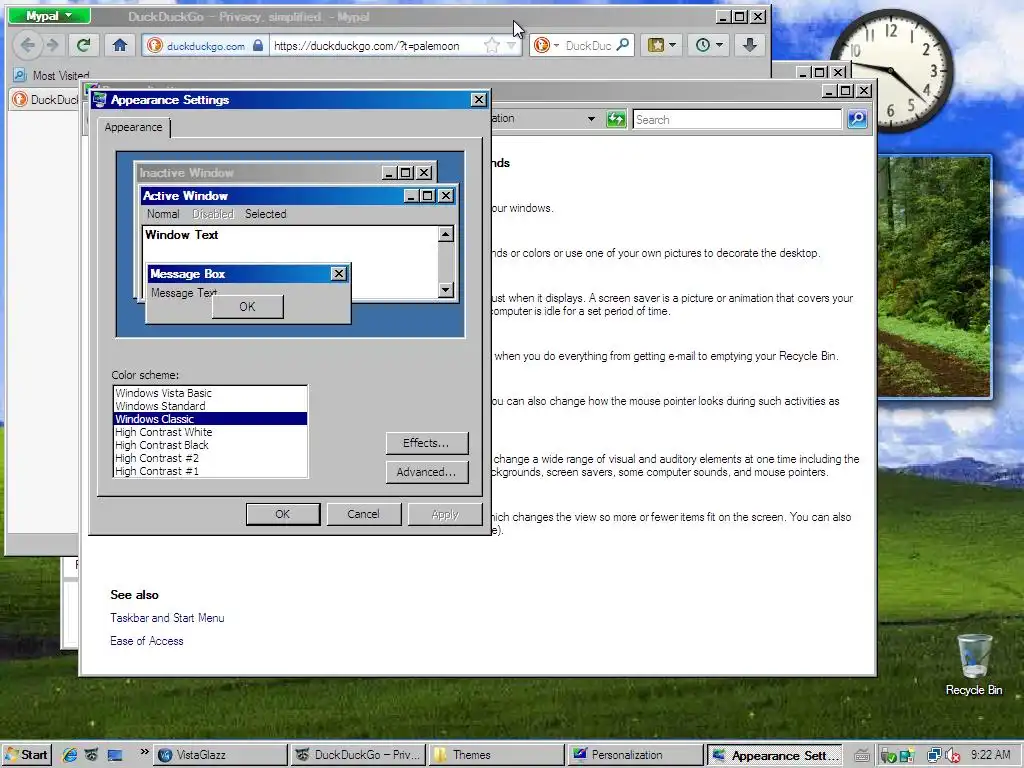Open the Recycle Bin desktop icon

[x=974, y=665]
